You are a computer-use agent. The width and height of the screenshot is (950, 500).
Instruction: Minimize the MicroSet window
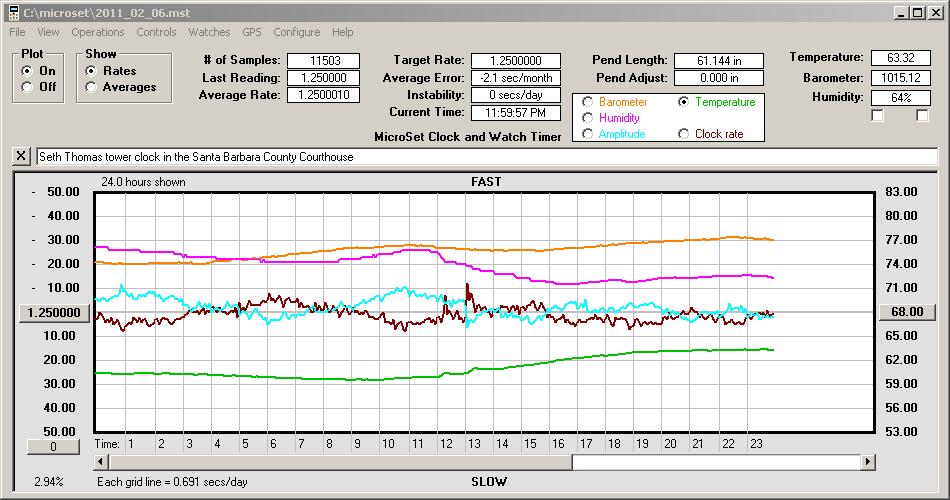[902, 13]
